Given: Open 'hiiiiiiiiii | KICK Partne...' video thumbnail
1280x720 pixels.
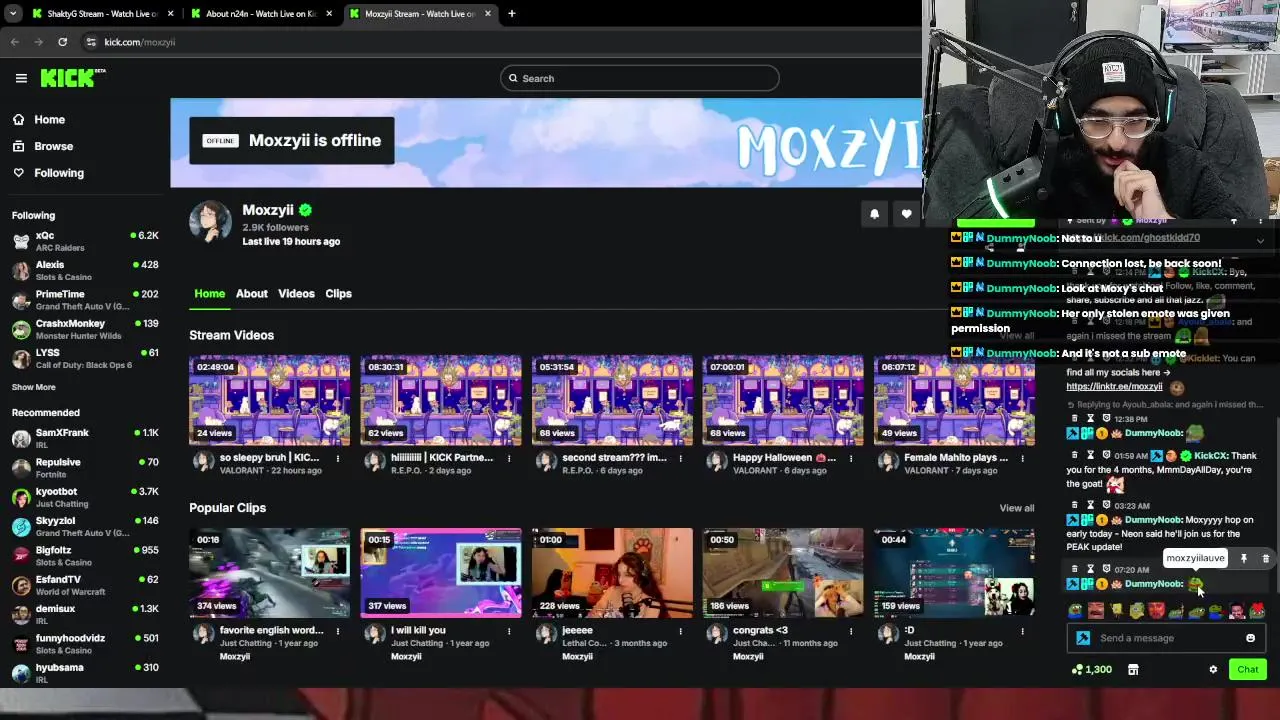Looking at the screenshot, I should 441,400.
